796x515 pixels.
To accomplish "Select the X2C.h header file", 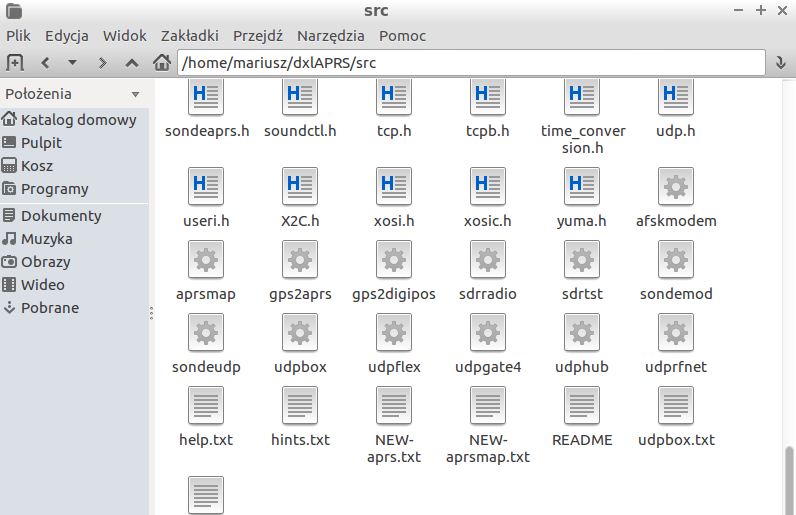I will pos(300,198).
